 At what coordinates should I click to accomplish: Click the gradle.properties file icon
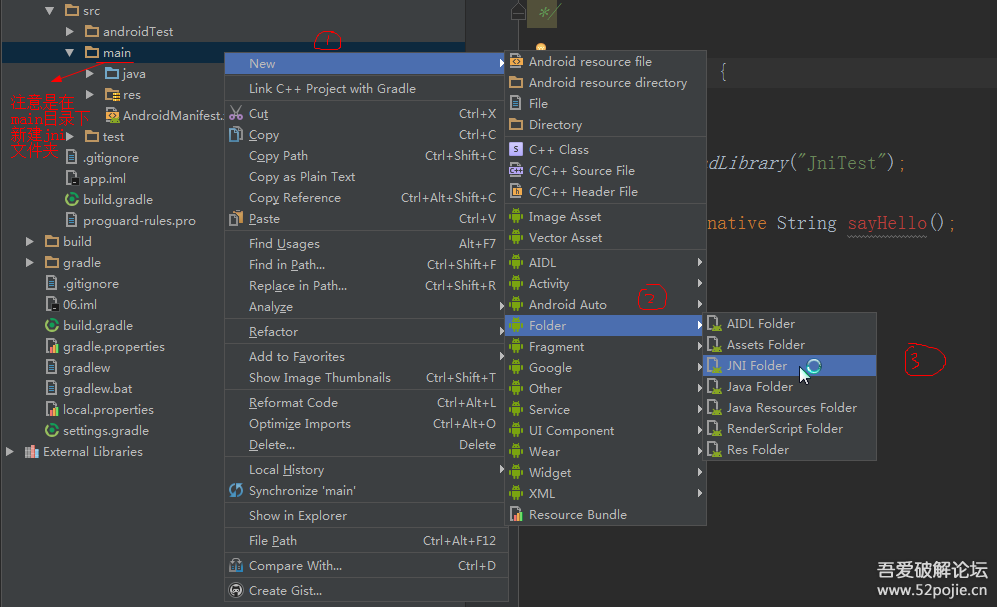pyautogui.click(x=52, y=346)
